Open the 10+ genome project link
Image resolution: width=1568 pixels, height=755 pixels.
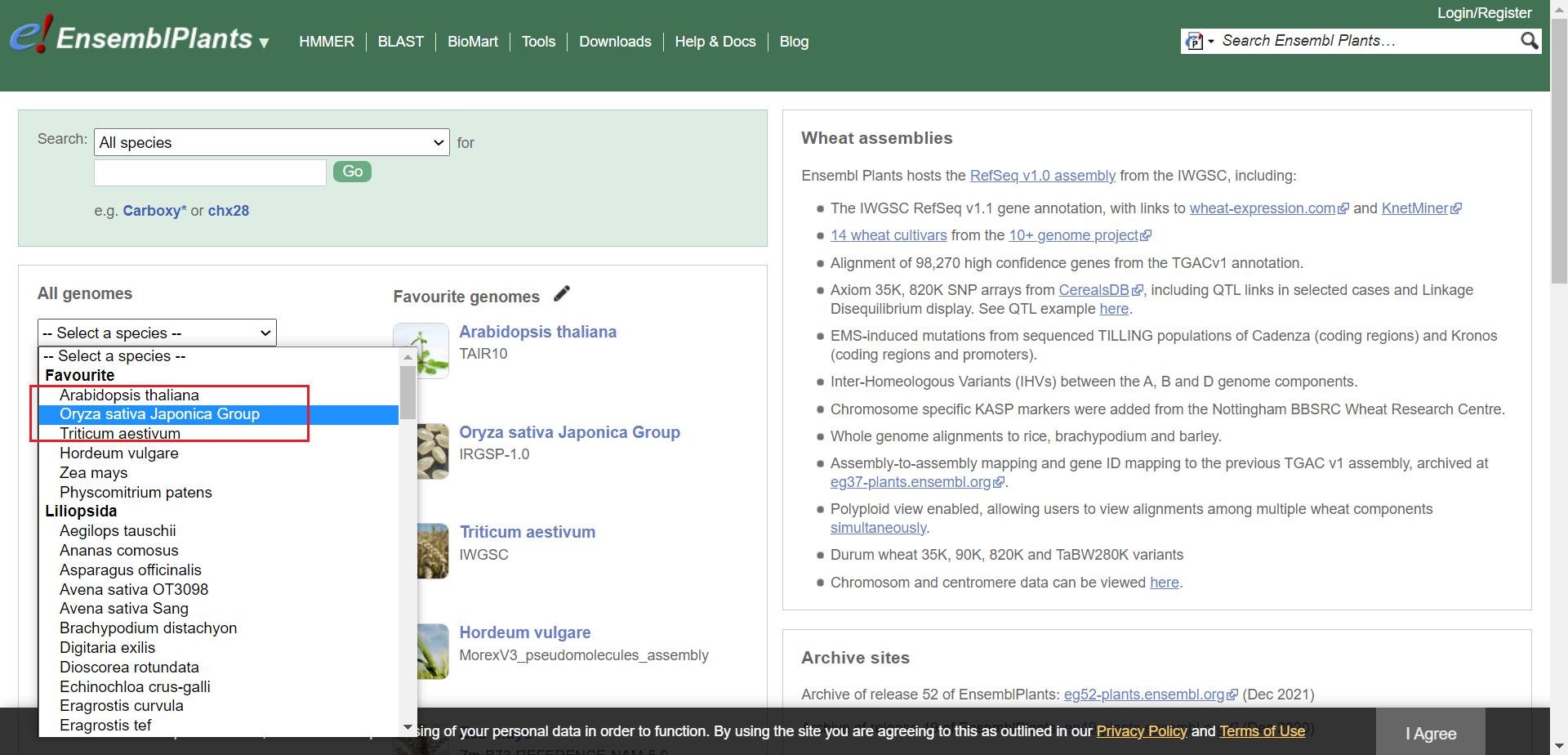(1080, 235)
